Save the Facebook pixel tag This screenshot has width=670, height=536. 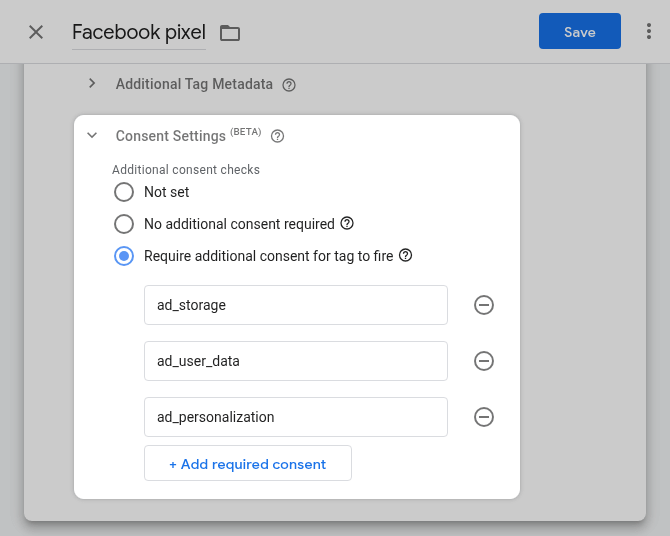(x=579, y=31)
